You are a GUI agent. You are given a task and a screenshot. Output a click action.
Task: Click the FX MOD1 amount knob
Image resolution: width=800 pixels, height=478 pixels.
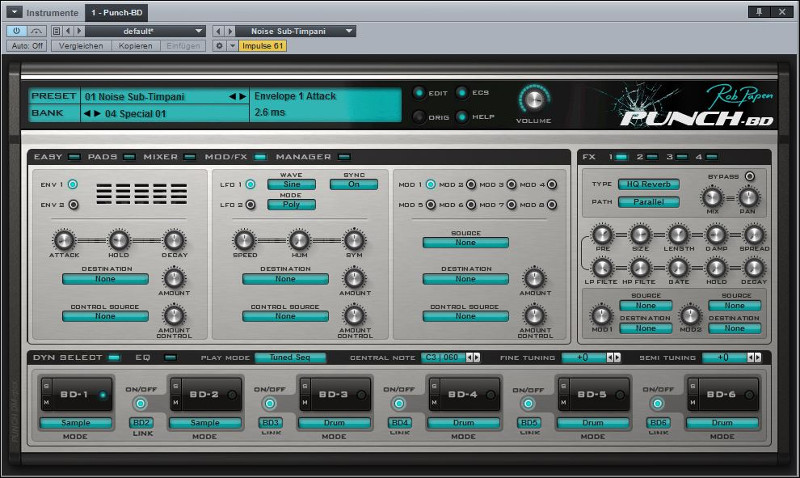coord(602,315)
